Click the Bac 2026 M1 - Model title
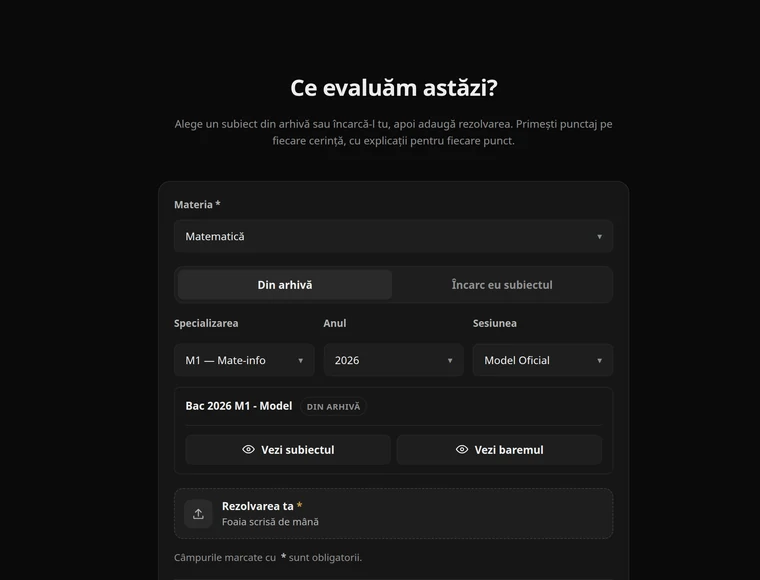 coord(239,406)
